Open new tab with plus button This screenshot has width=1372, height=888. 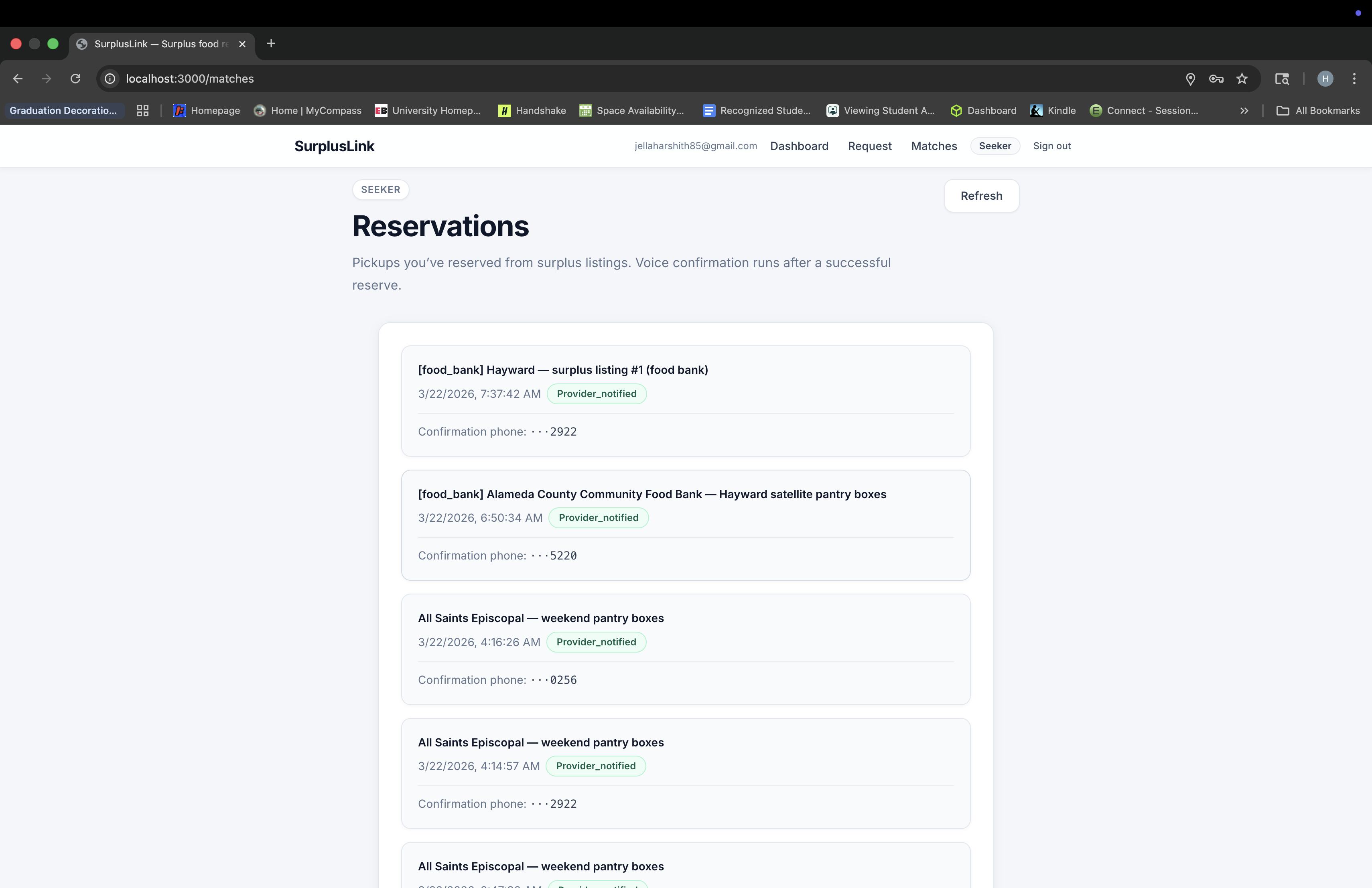[271, 44]
